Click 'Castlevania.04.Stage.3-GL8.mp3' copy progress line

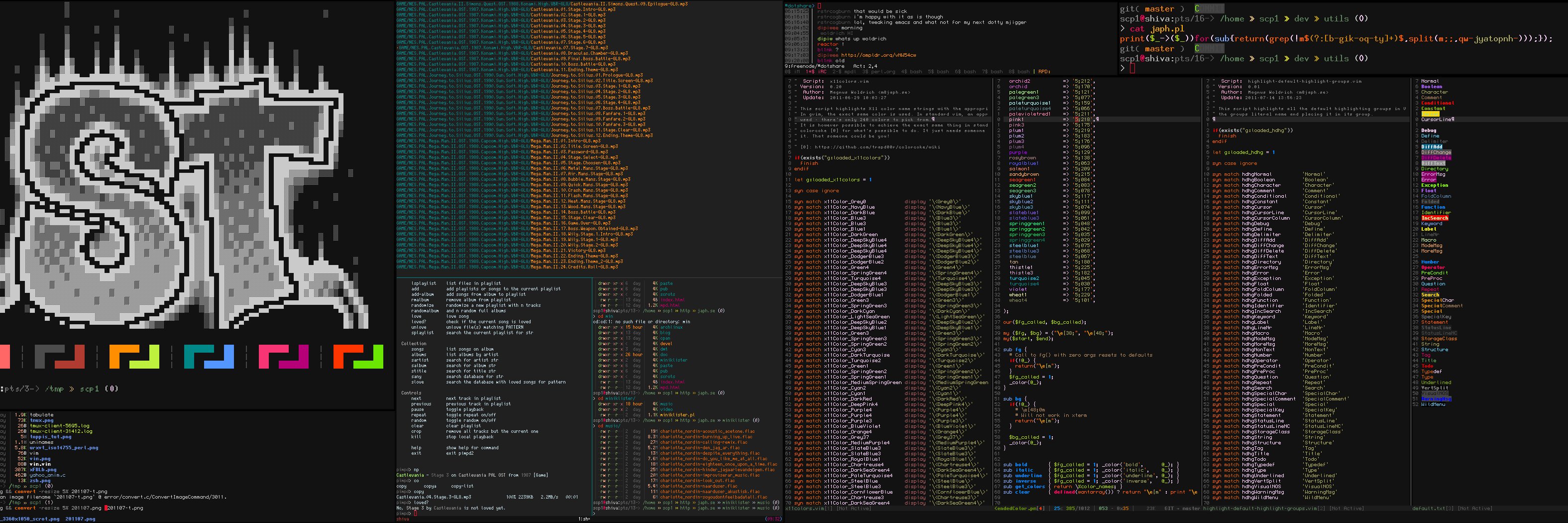click(x=487, y=497)
